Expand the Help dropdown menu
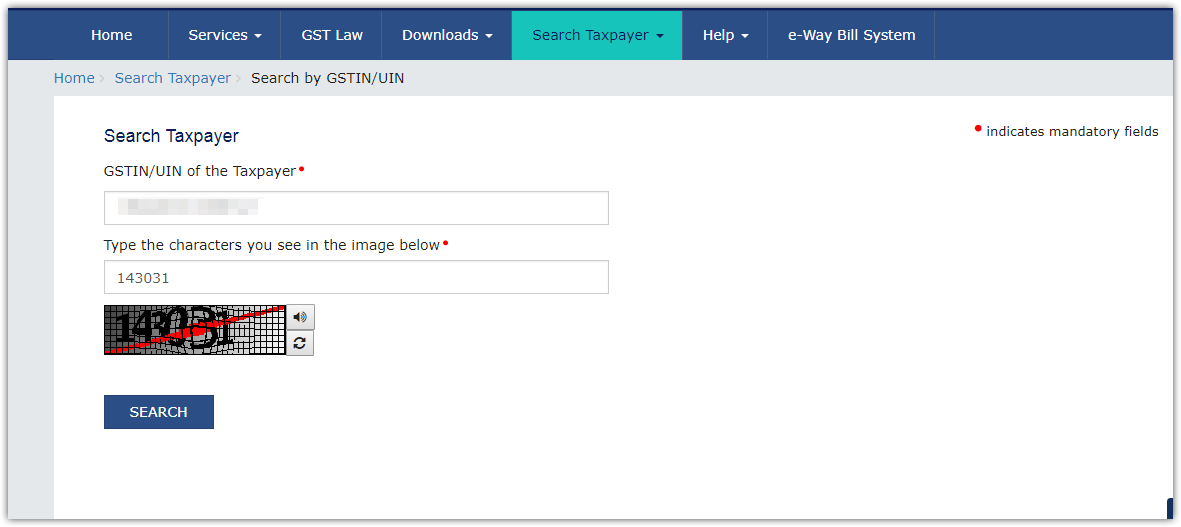The width and height of the screenshot is (1181, 527). coord(725,35)
